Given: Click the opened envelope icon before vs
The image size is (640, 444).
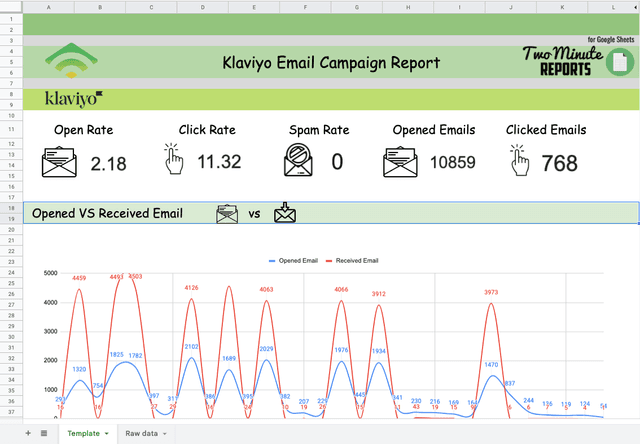Looking at the screenshot, I should tap(227, 214).
